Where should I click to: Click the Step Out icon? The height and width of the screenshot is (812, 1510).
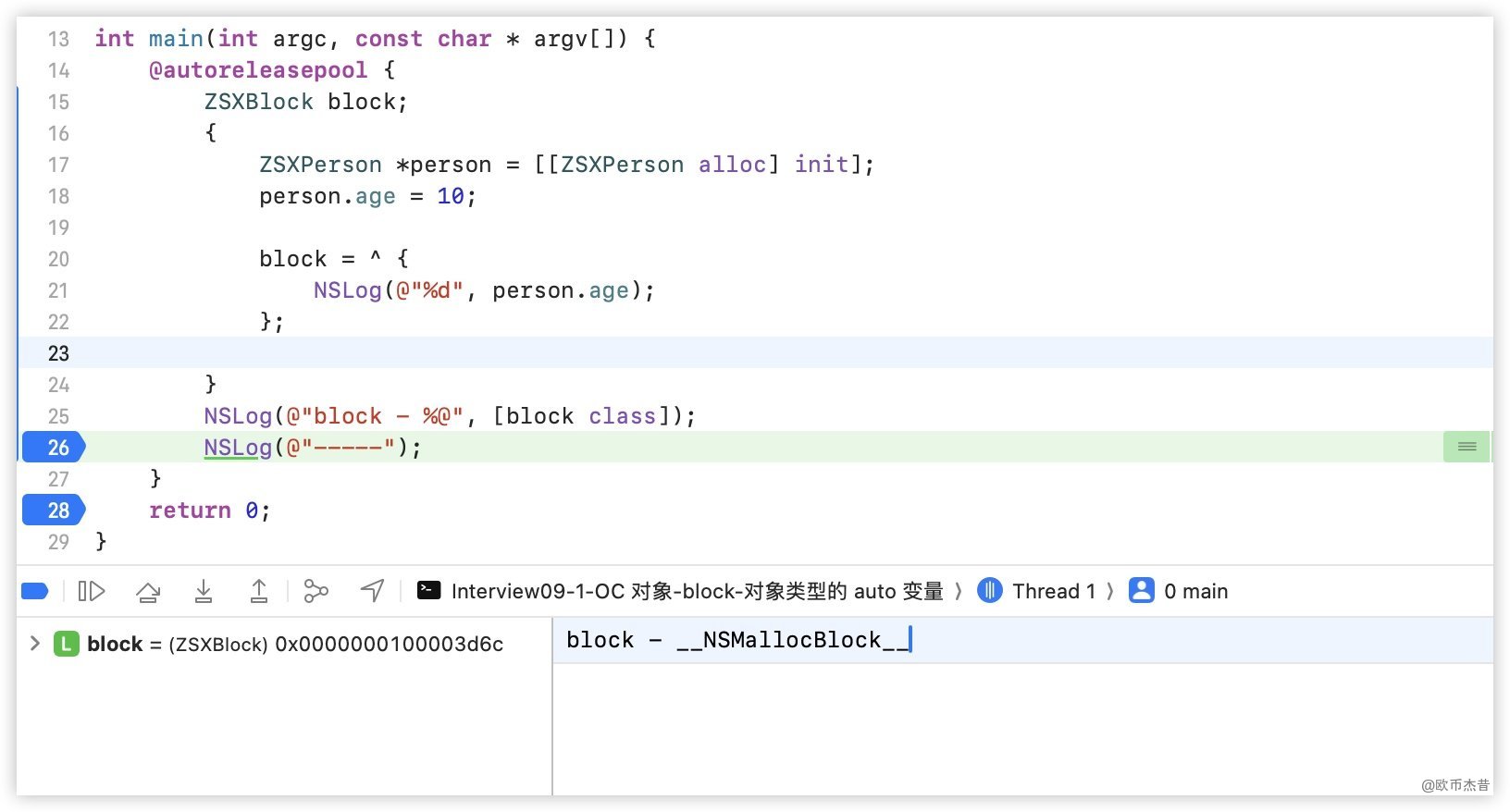[x=259, y=591]
